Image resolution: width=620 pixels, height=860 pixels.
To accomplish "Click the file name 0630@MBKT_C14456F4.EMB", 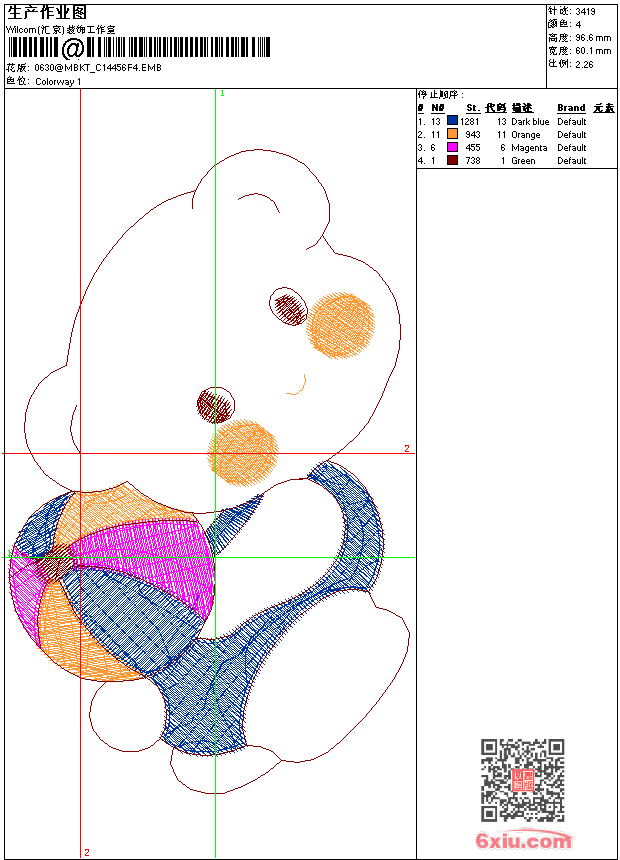I will point(98,68).
